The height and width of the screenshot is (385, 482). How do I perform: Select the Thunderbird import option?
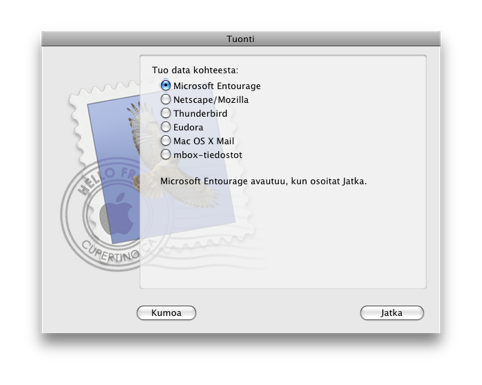pos(166,113)
